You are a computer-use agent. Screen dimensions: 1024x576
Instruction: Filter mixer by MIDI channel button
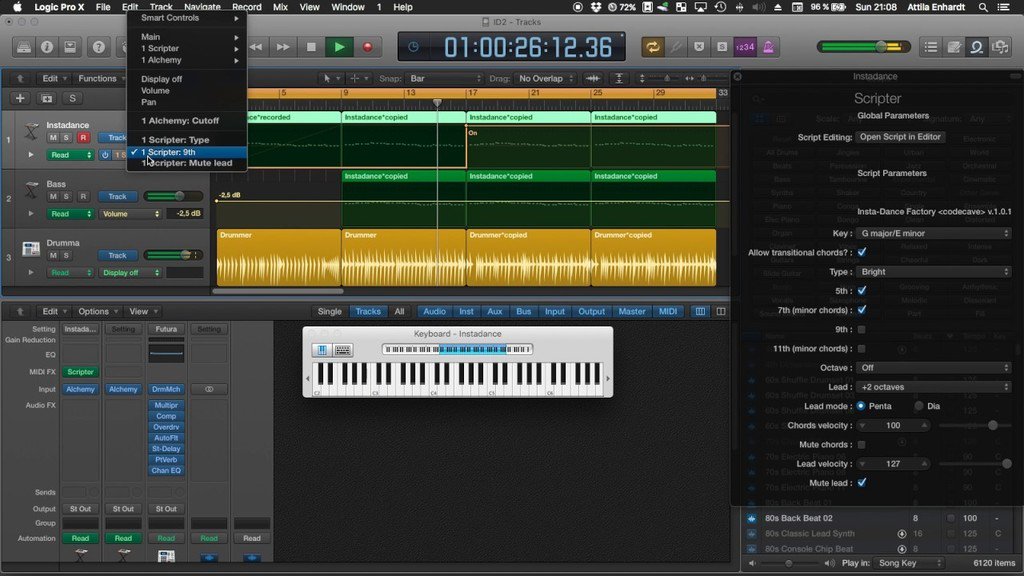tap(667, 312)
